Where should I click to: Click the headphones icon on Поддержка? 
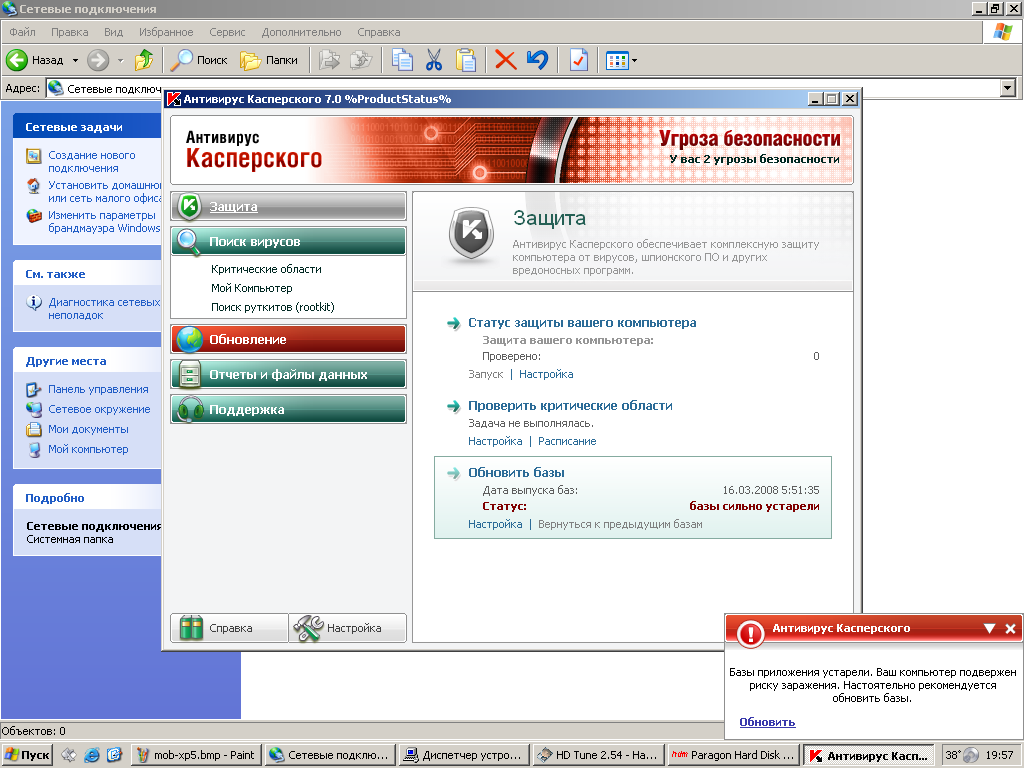190,410
